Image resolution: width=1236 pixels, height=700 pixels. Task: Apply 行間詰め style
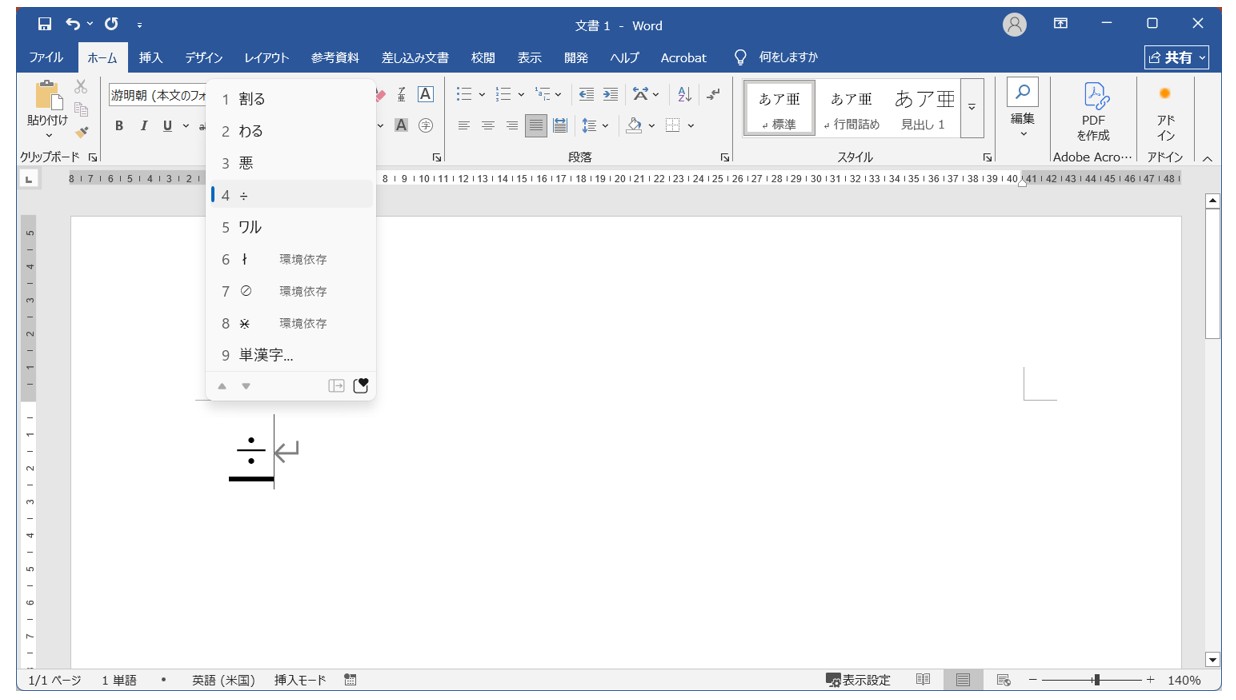point(851,107)
